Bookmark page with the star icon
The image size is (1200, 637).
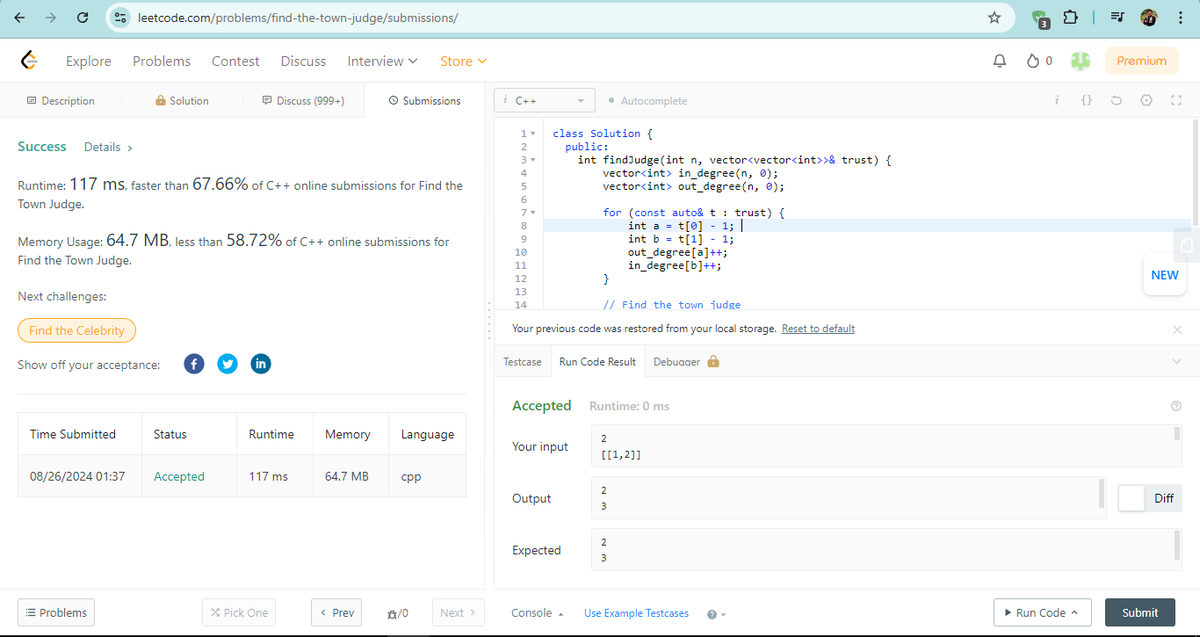point(994,17)
